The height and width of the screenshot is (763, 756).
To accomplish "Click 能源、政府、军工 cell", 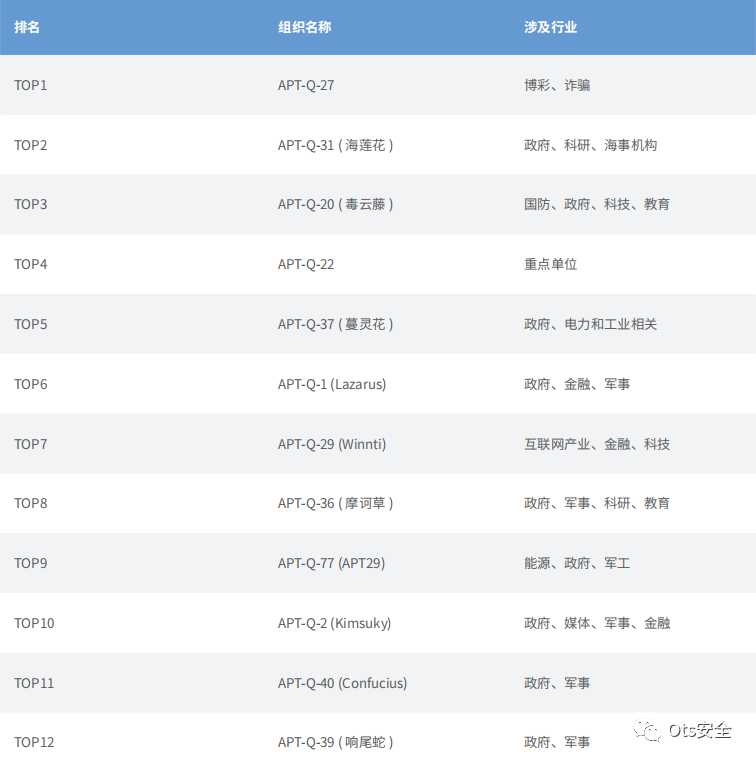I will click(x=577, y=563).
